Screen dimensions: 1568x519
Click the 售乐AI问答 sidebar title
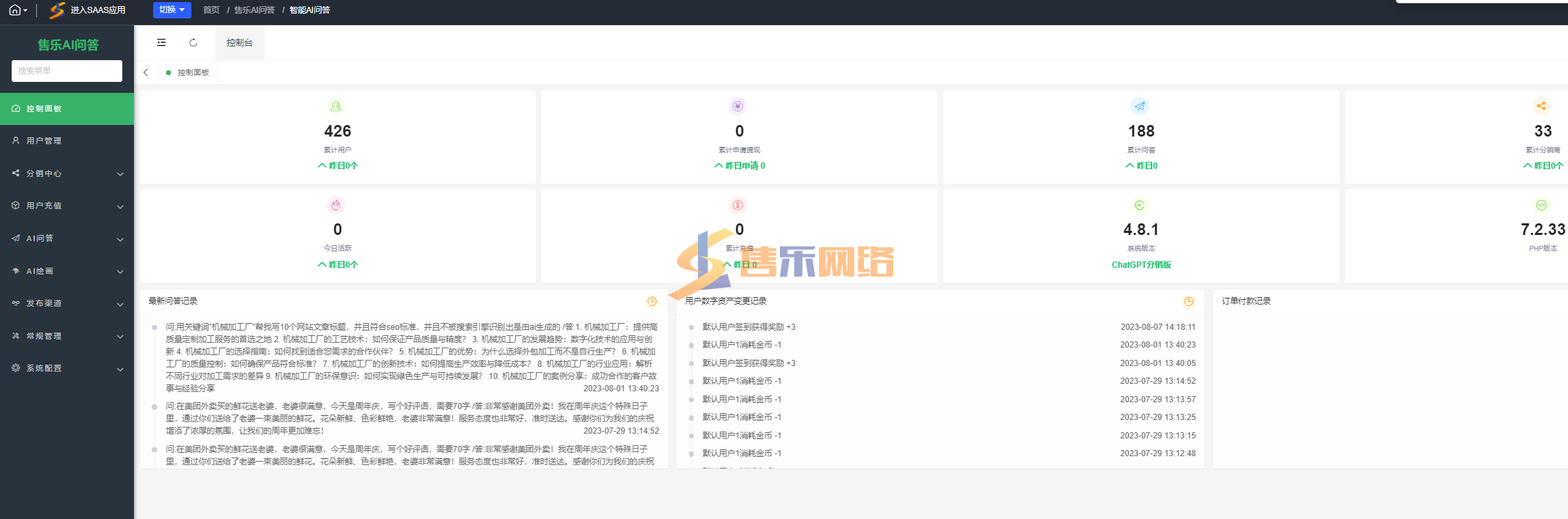(x=68, y=45)
